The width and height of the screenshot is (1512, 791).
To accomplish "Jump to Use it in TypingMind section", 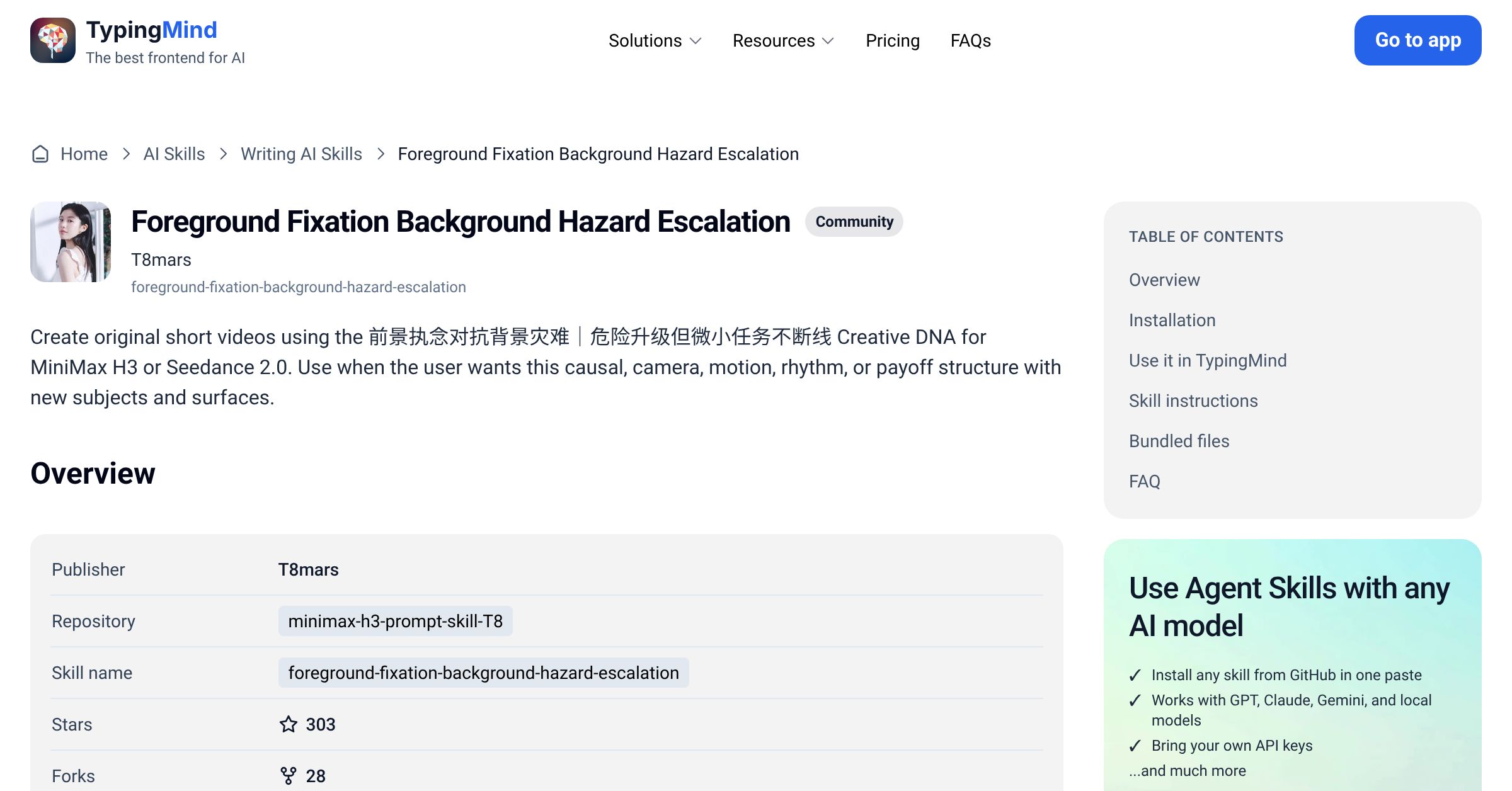I will [1208, 360].
